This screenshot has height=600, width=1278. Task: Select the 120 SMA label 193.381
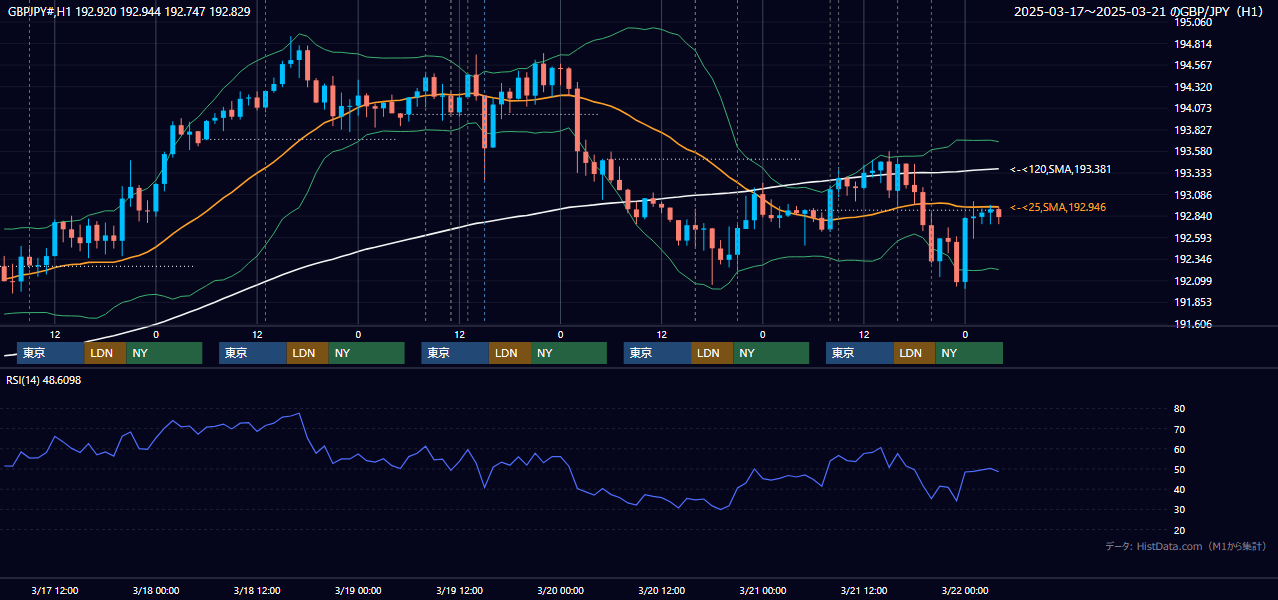pyautogui.click(x=1061, y=170)
